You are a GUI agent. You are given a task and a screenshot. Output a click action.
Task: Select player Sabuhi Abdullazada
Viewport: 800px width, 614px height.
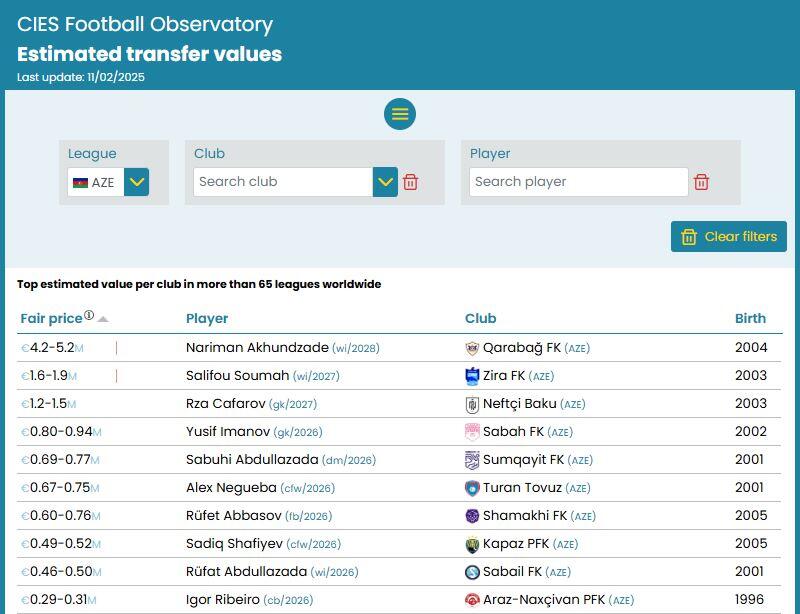pos(252,460)
